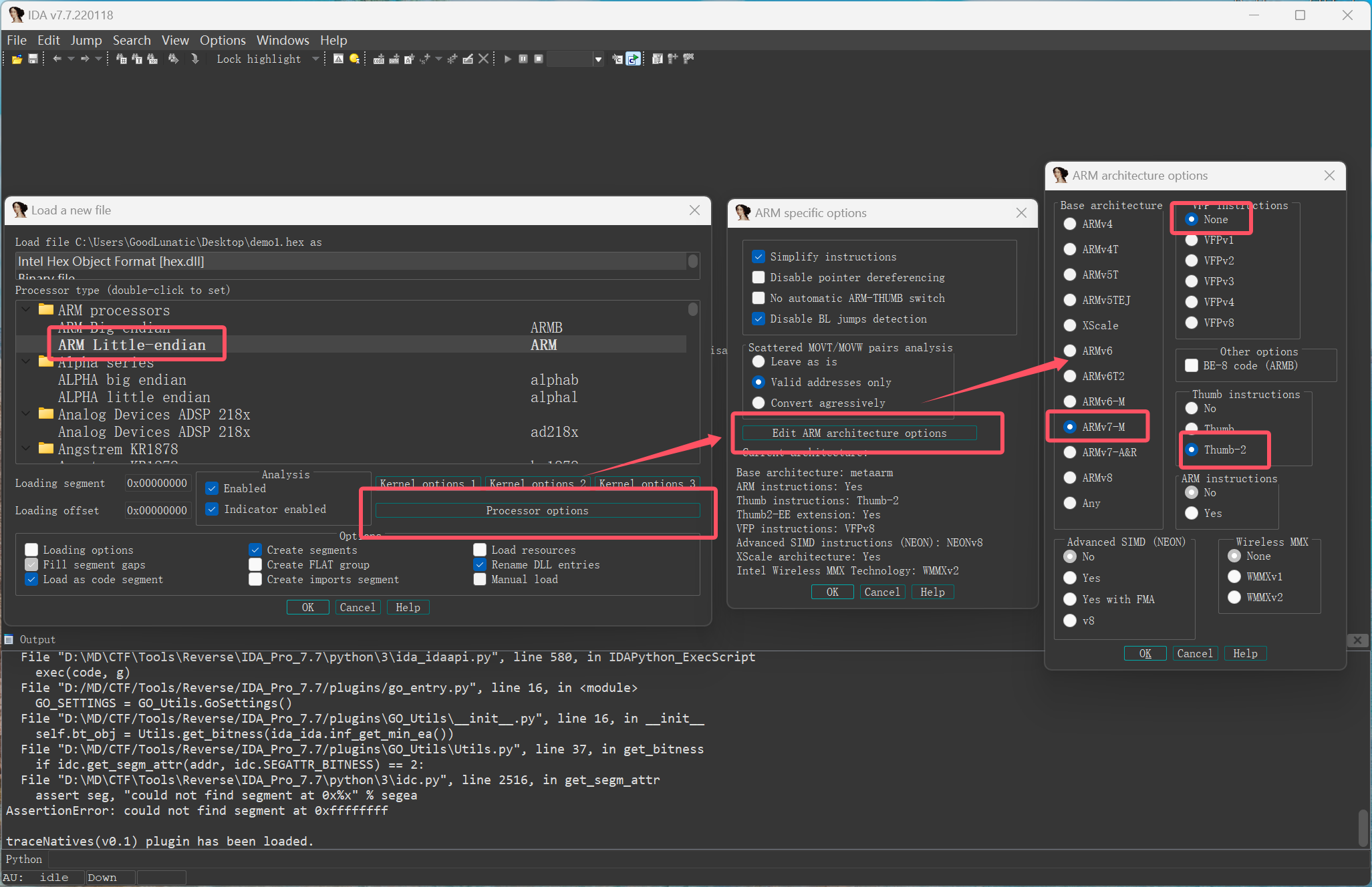Click the make string 'A' icon
The image size is (1372, 887).
[409, 59]
